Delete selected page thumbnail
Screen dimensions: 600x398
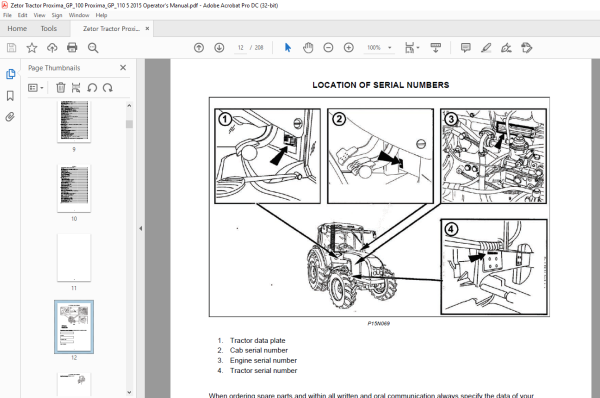[x=60, y=88]
